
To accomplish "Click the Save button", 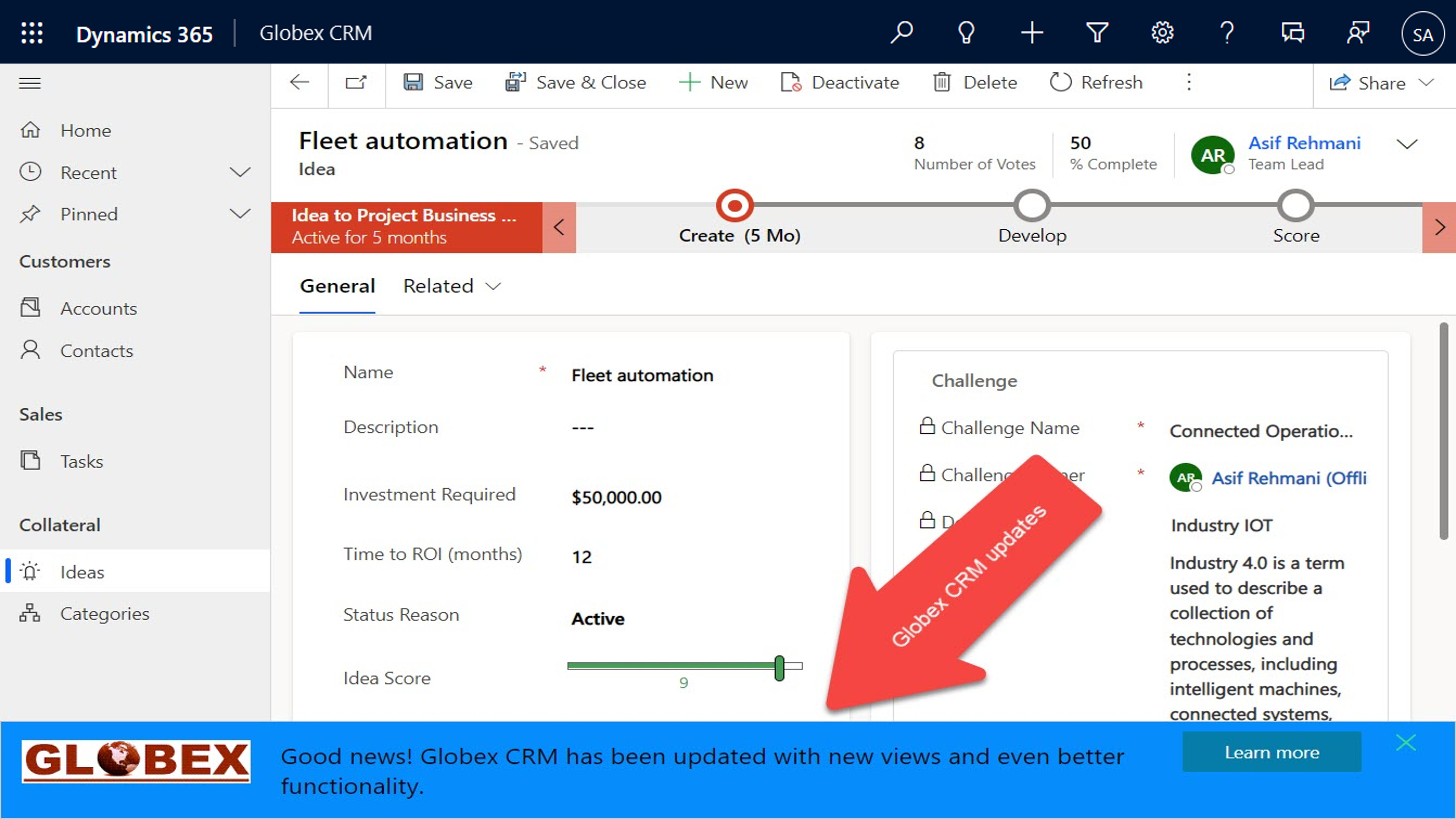I will (x=437, y=82).
